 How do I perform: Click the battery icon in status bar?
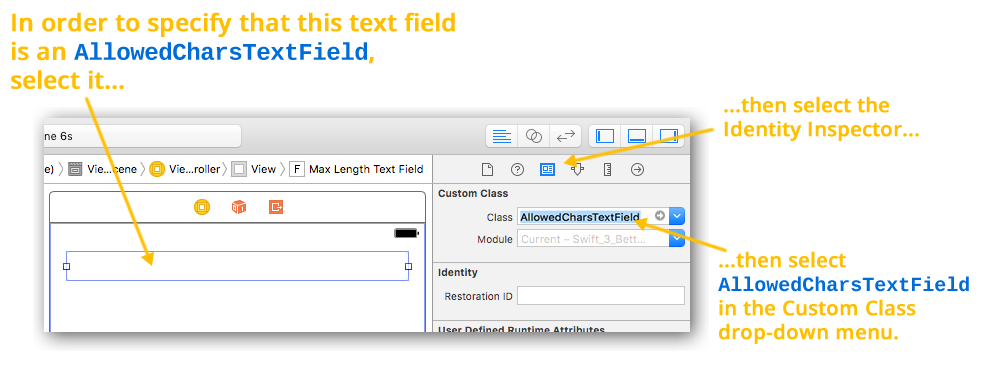click(x=406, y=233)
